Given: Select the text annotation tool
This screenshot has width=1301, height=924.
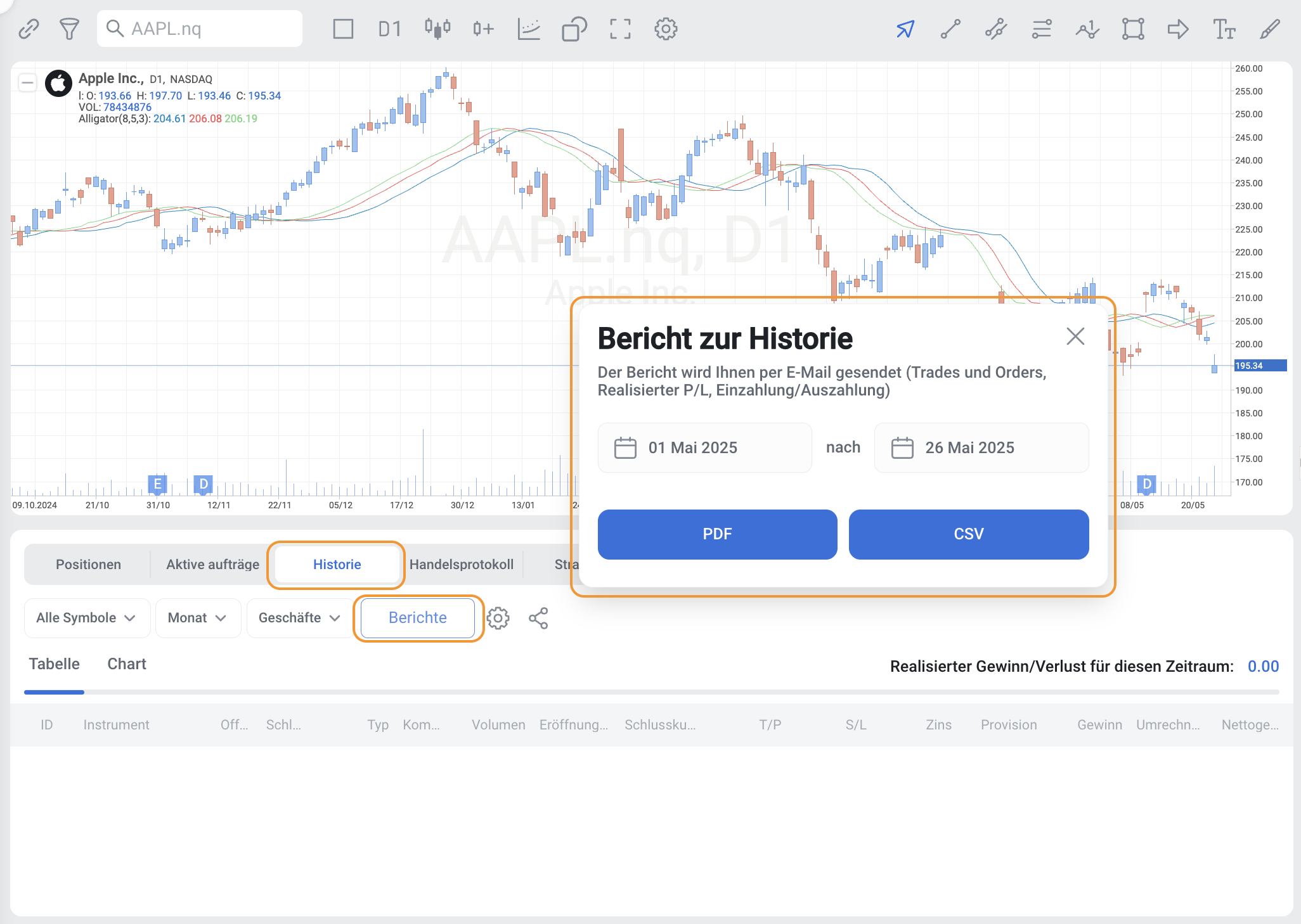Looking at the screenshot, I should pyautogui.click(x=1224, y=29).
